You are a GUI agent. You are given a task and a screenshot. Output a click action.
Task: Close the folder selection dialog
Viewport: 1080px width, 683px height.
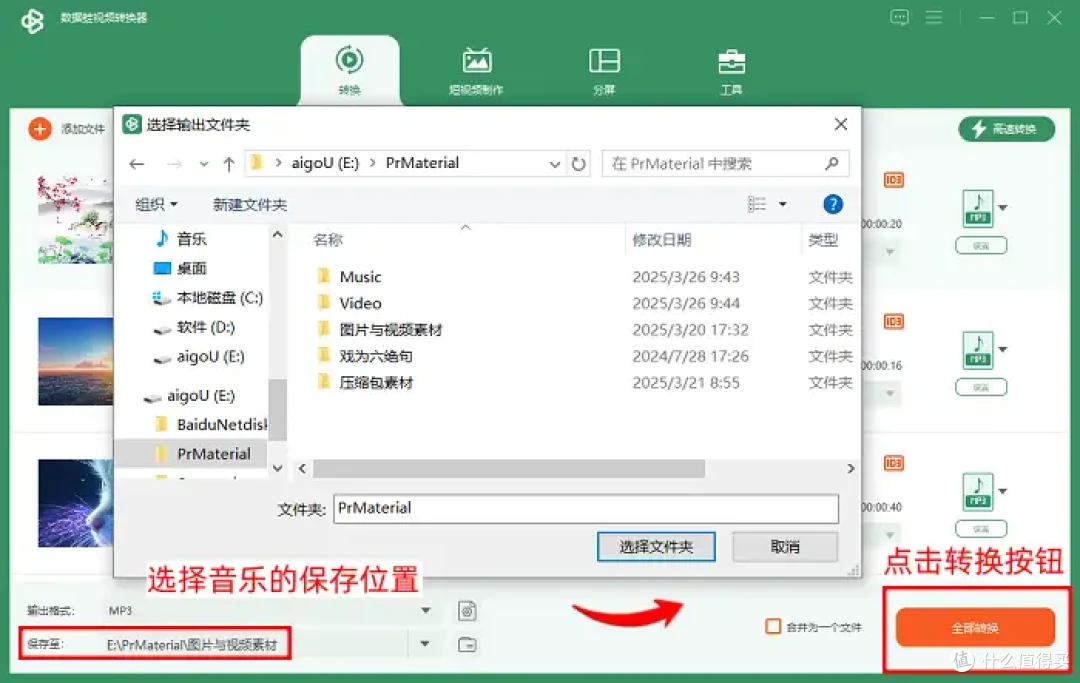pos(841,124)
